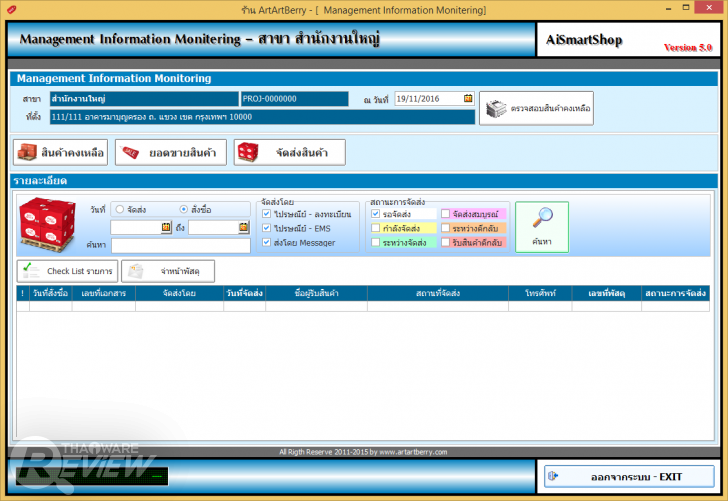The height and width of the screenshot is (501, 728).
Task: Open the ยอดขายสินค้า sales button
Action: [x=171, y=152]
